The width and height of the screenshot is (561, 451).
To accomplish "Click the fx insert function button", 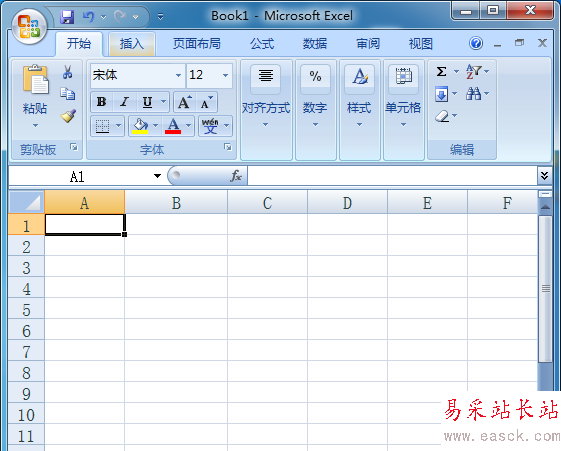I will pyautogui.click(x=236, y=176).
